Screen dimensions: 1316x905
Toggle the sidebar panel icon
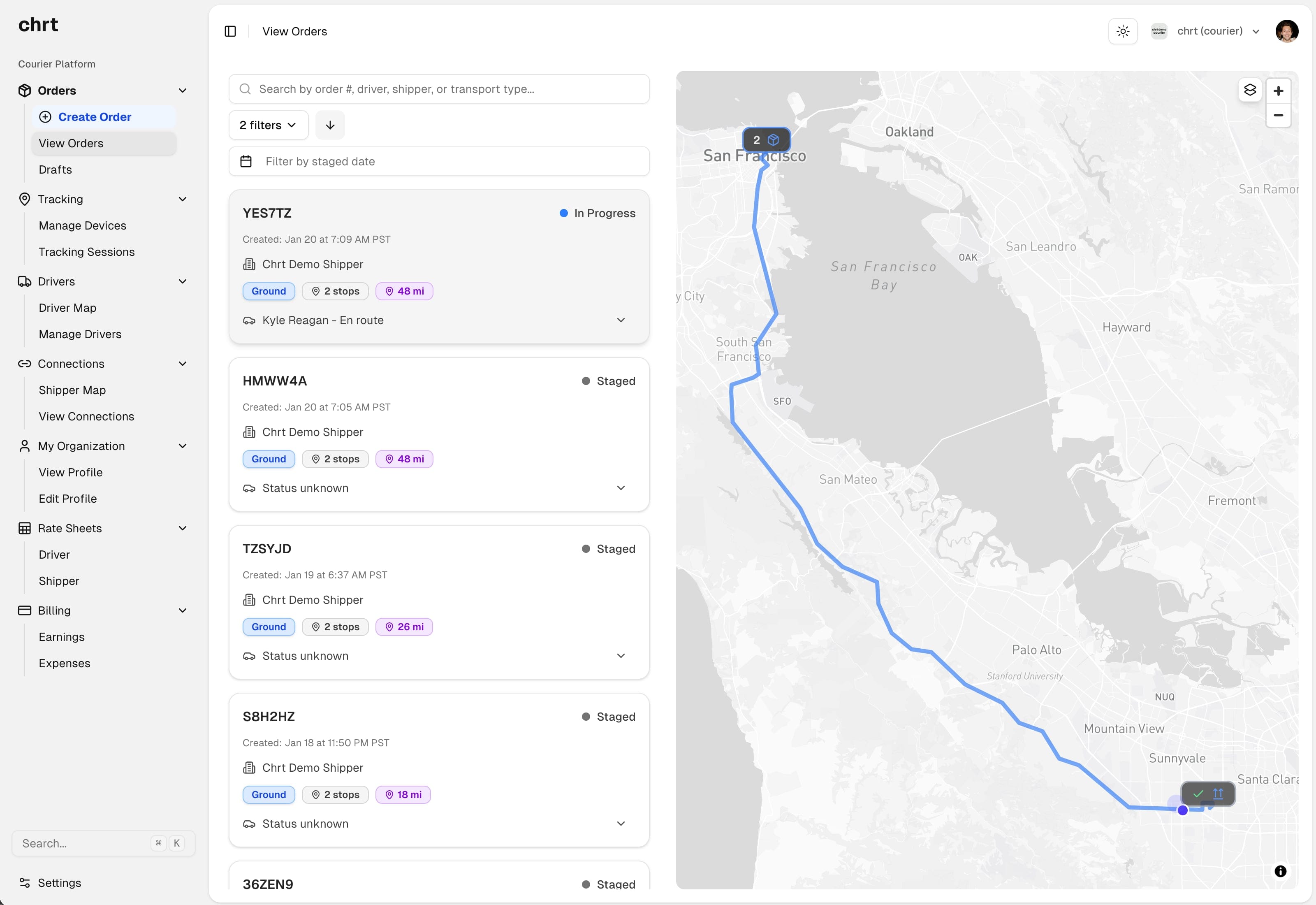(x=230, y=31)
